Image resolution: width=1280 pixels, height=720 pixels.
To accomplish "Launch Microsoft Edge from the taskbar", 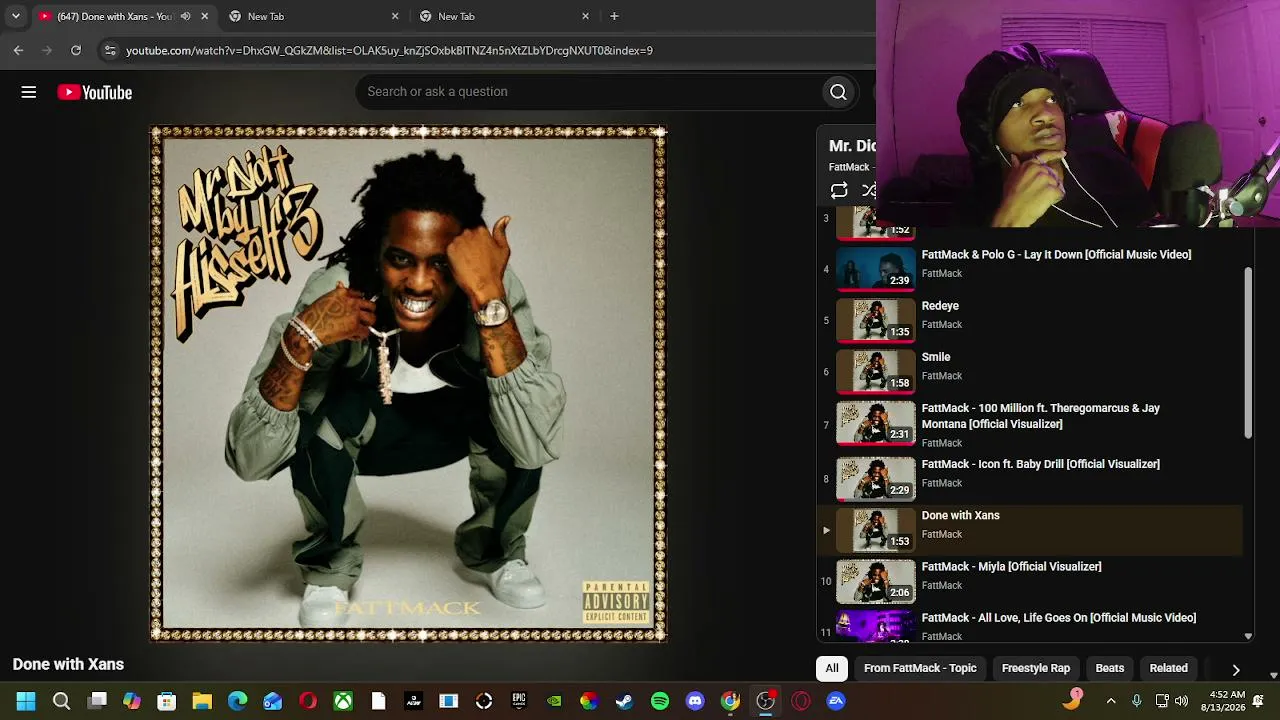I will pyautogui.click(x=237, y=701).
